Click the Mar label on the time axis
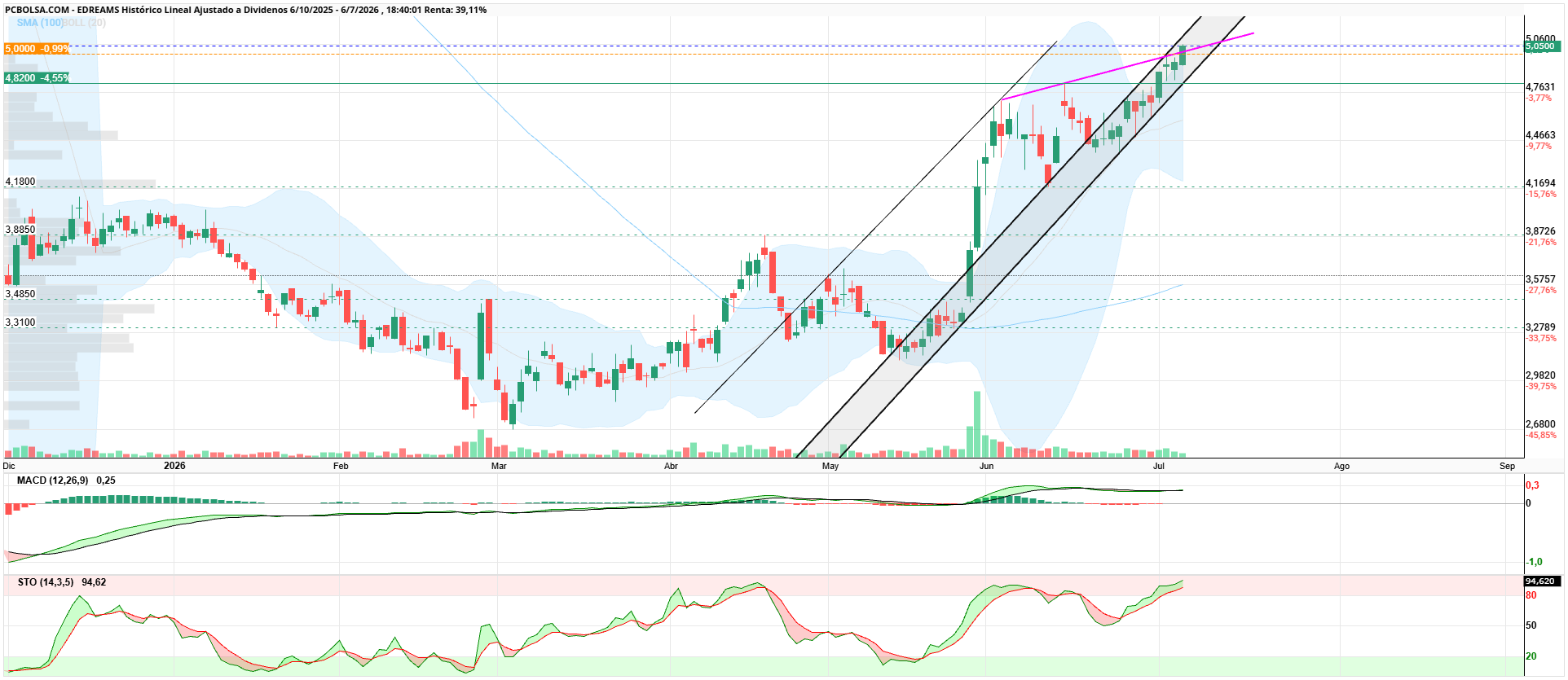 [x=499, y=466]
